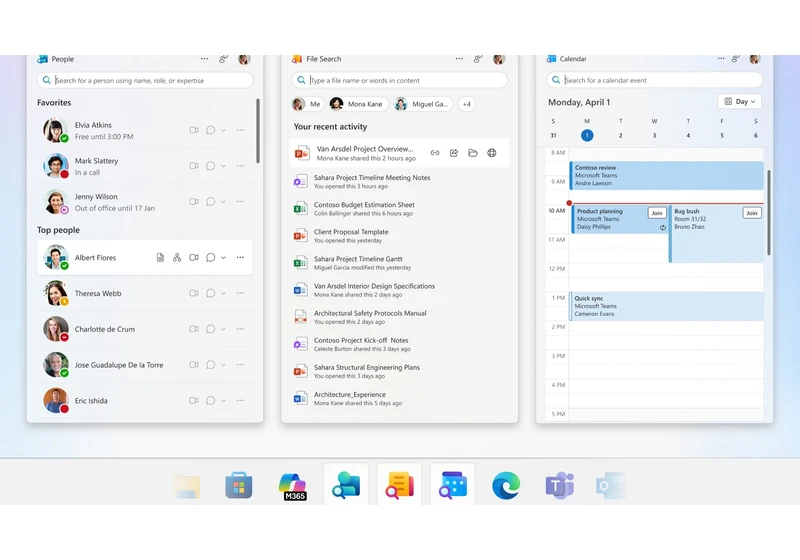Open the Day view dropdown
The height and width of the screenshot is (560, 800).
(x=740, y=101)
